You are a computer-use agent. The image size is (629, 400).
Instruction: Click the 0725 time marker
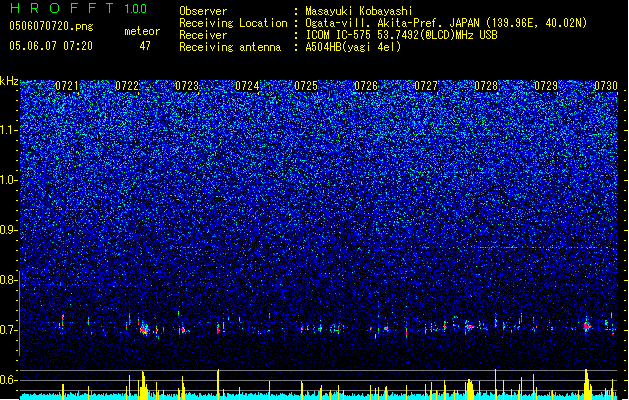(x=306, y=86)
